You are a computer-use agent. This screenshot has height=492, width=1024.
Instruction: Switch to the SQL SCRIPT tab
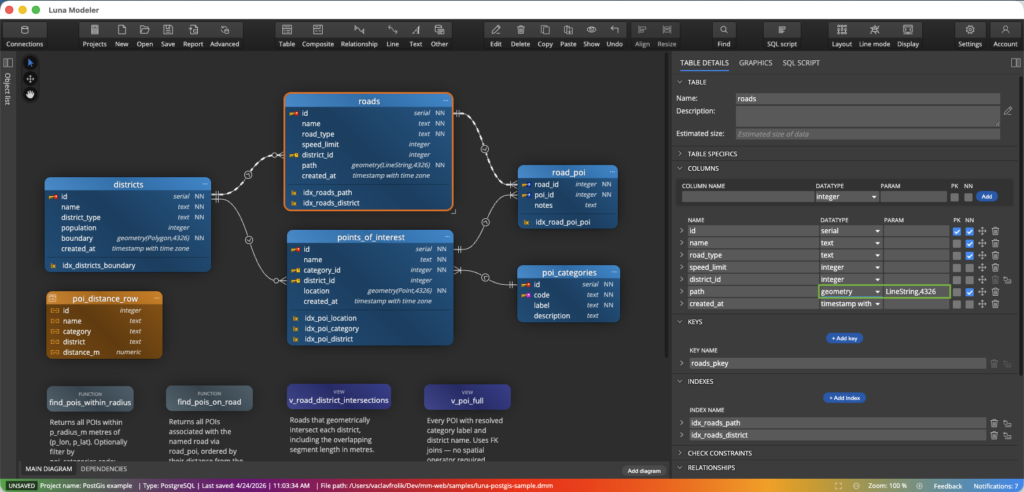[x=801, y=63]
